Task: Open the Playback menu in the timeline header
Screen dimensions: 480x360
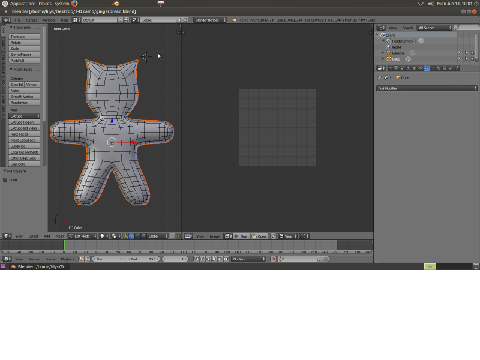Action: [x=67, y=259]
